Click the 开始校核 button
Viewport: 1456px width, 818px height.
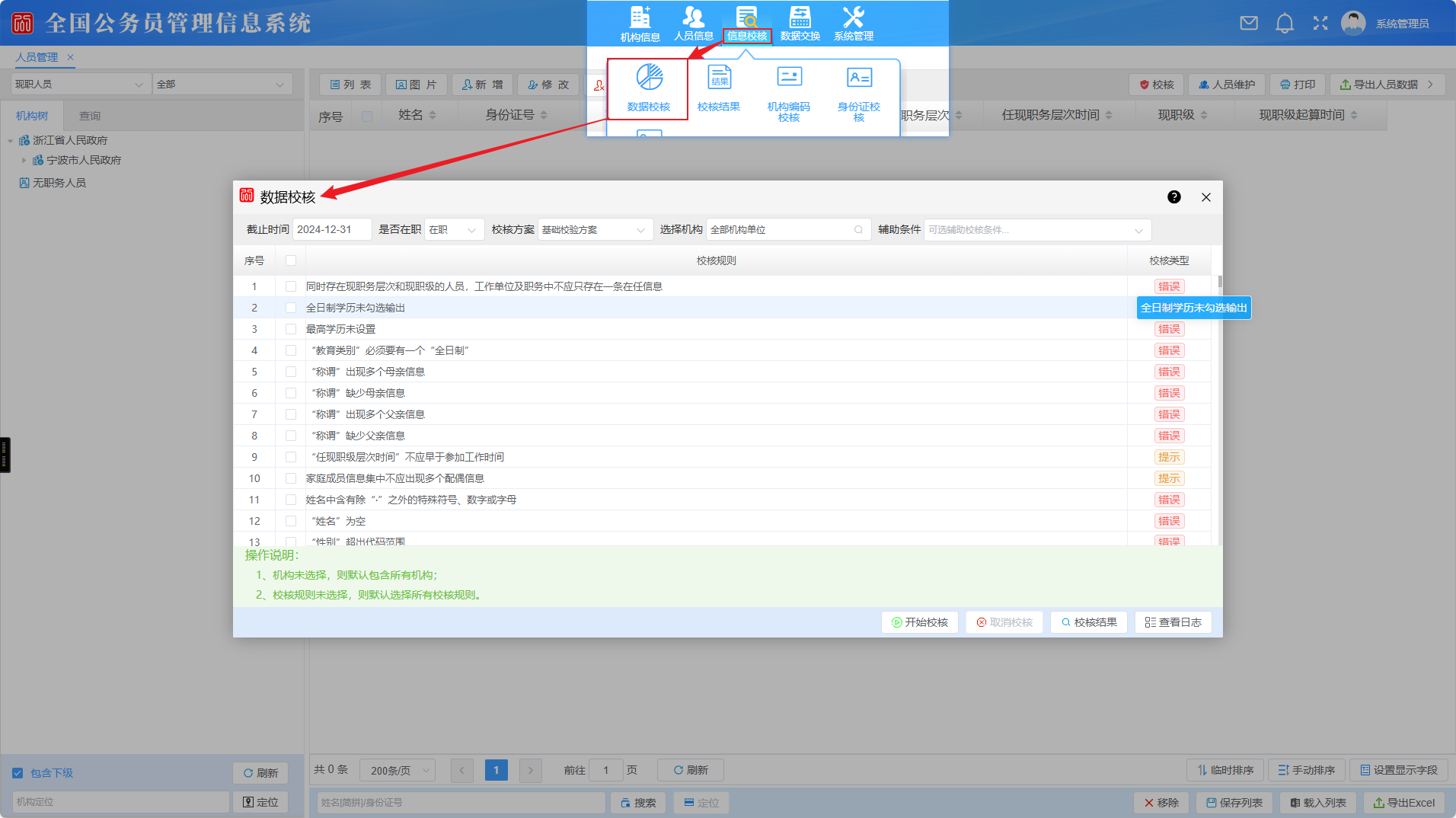(x=920, y=622)
